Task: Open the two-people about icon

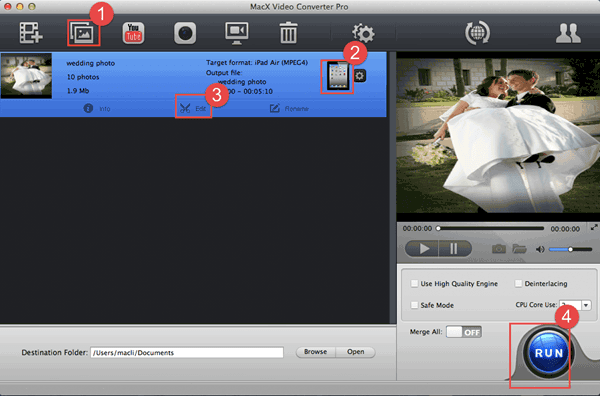Action: coord(568,33)
